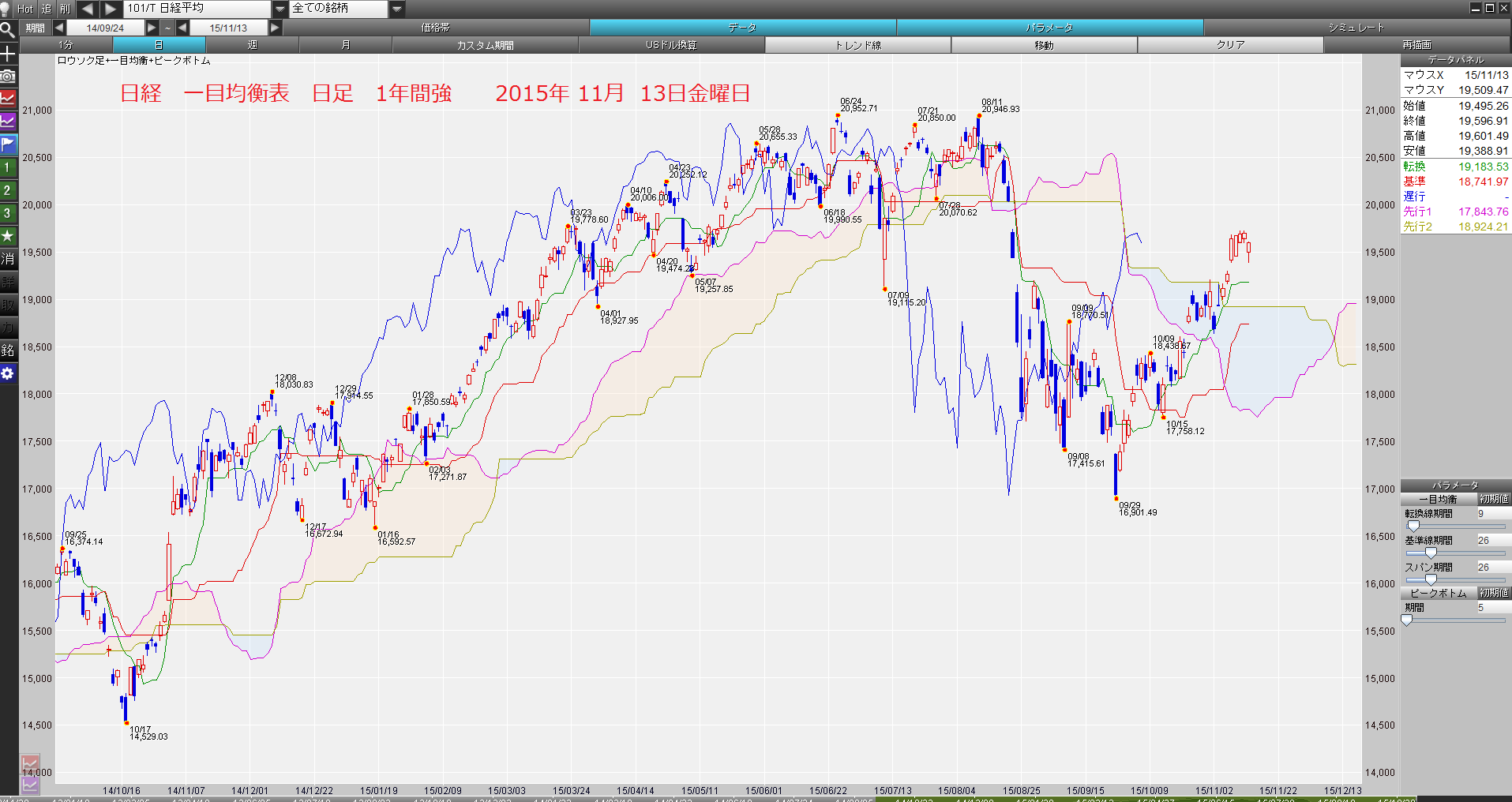Click the 力 icon in sidebar
This screenshot has height=802, width=1512.
point(8,328)
